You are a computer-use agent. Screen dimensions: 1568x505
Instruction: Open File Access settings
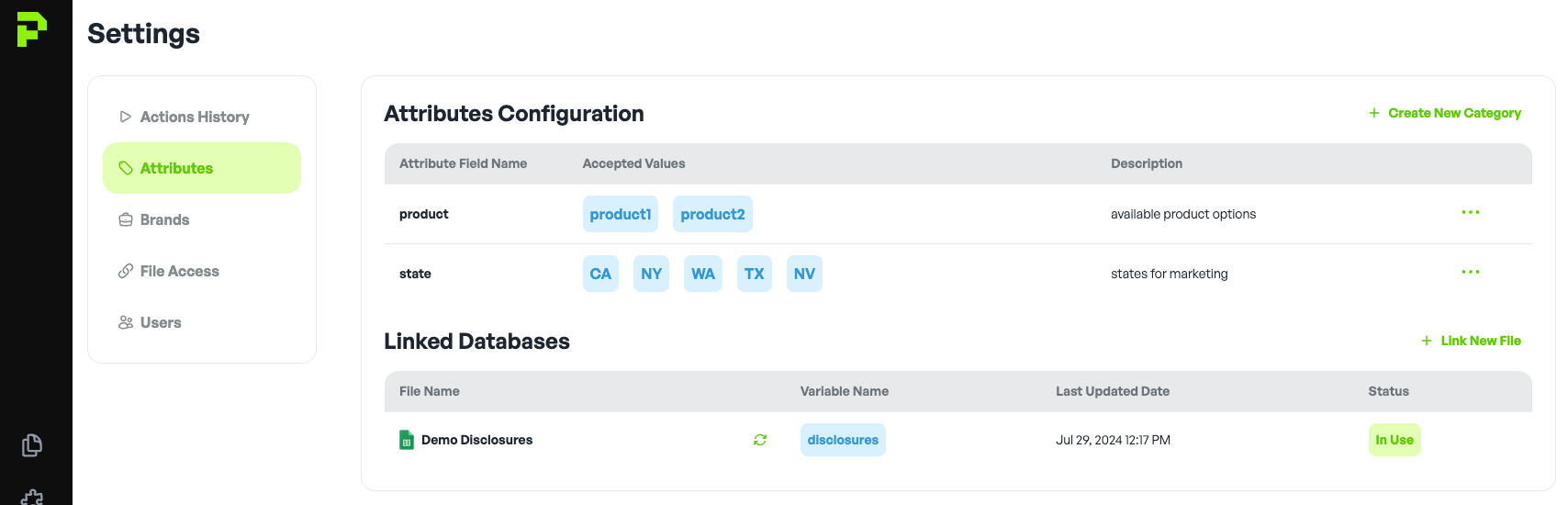pyautogui.click(x=179, y=271)
